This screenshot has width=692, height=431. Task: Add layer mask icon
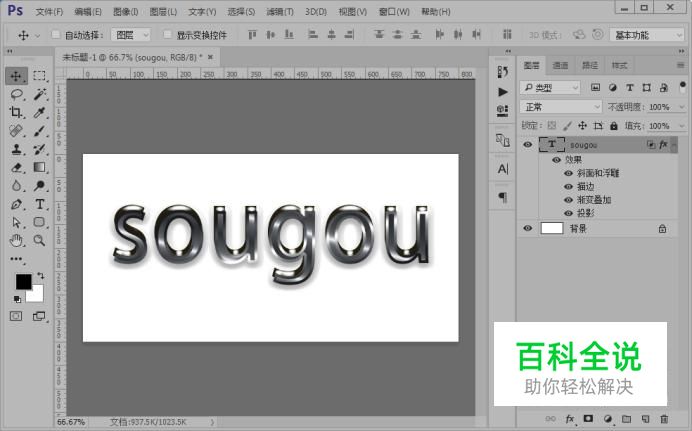588,418
